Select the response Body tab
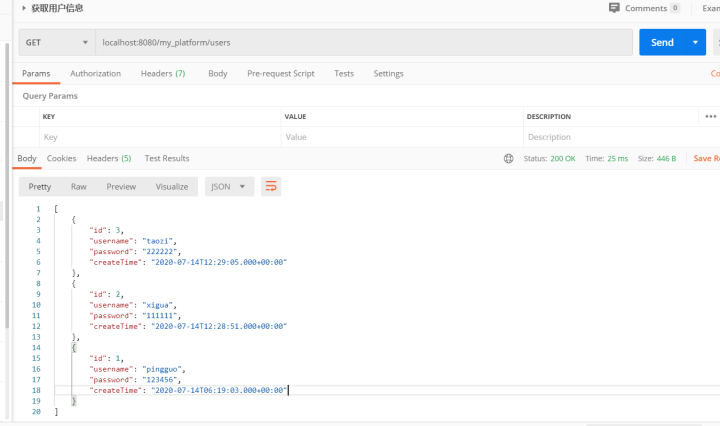The height and width of the screenshot is (426, 720). click(x=27, y=158)
